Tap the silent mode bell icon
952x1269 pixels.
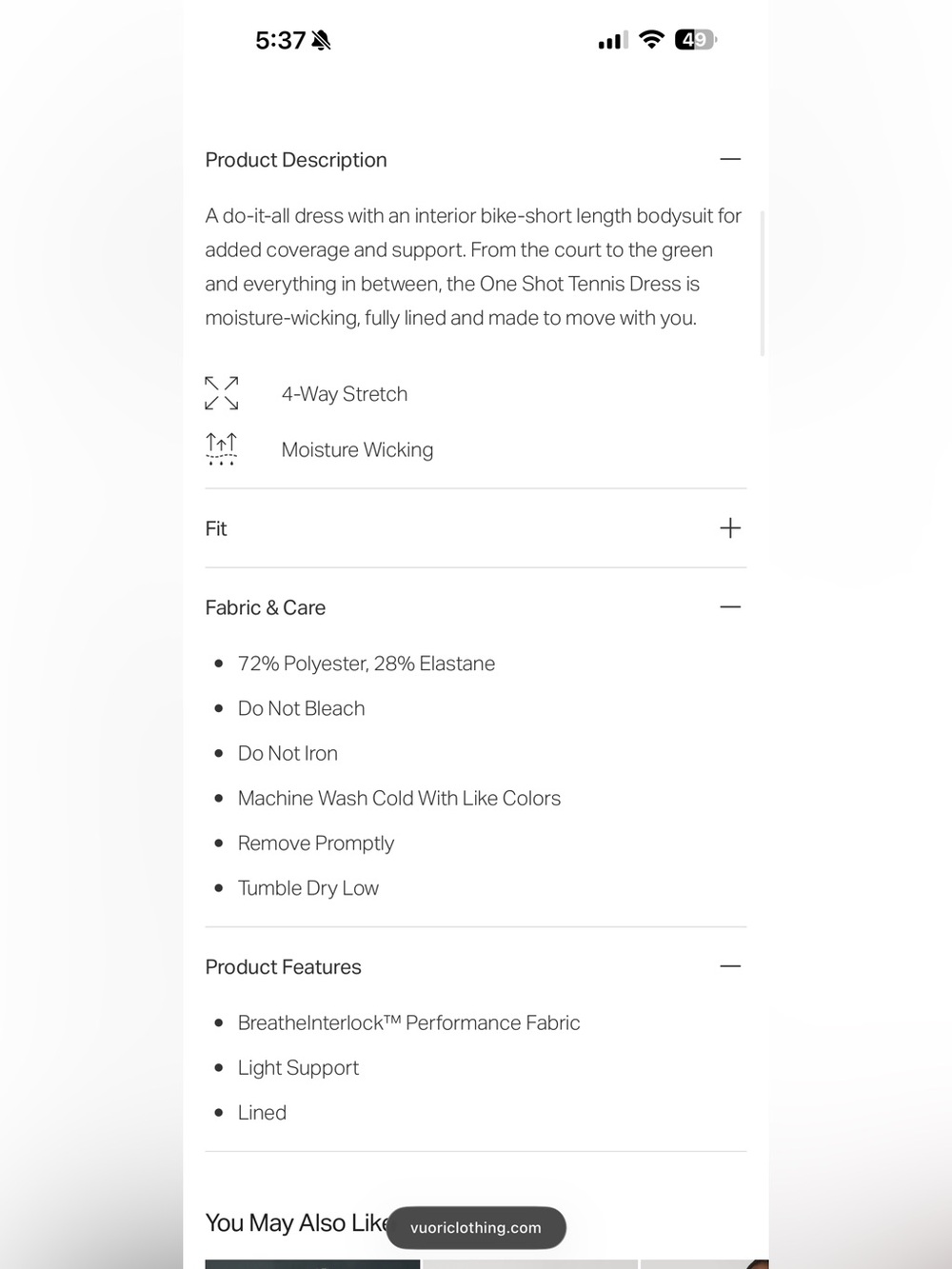(321, 40)
